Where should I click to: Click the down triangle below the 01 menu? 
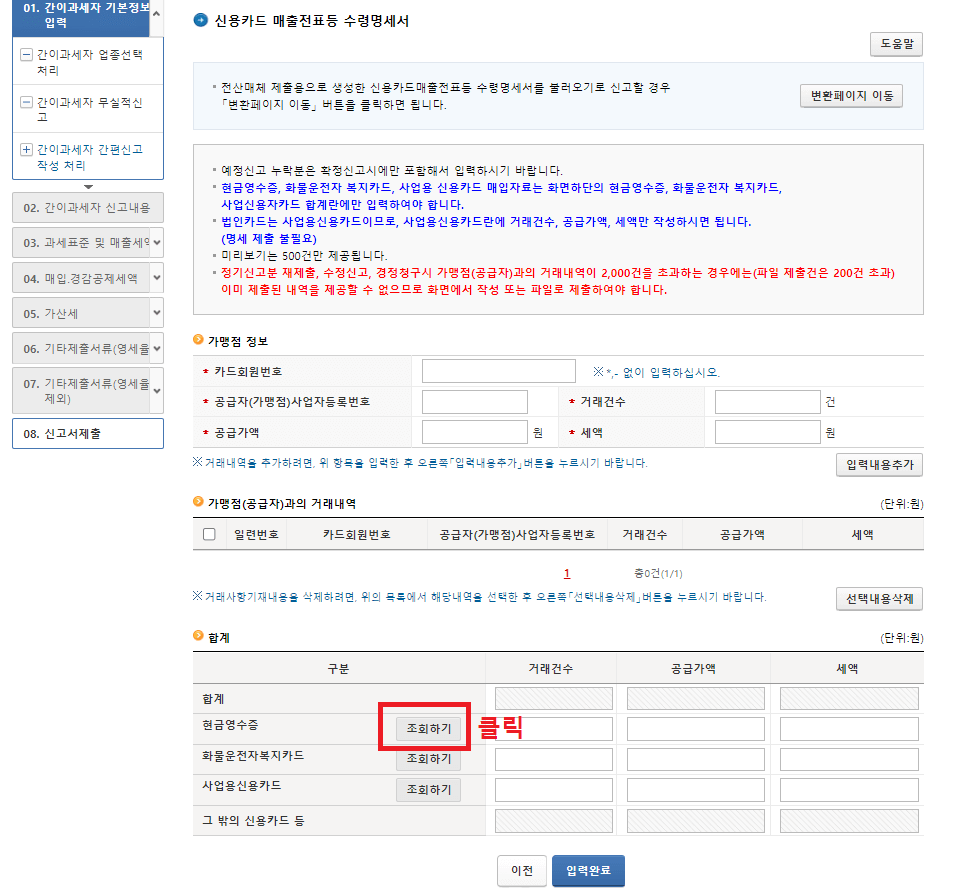coord(89,187)
